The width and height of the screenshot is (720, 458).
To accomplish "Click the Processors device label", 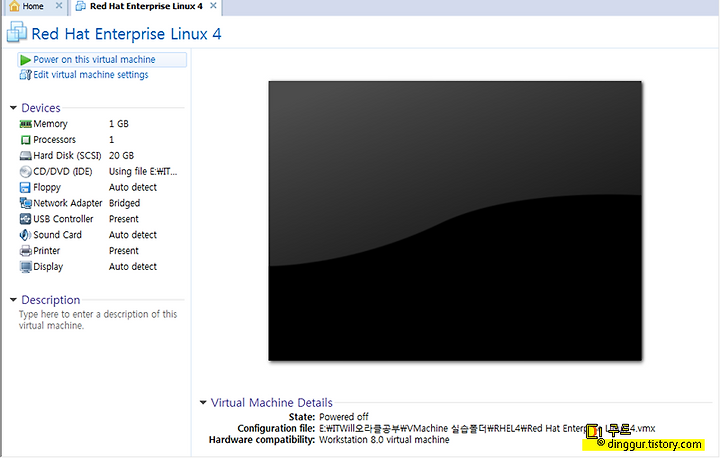I will (x=54, y=140).
